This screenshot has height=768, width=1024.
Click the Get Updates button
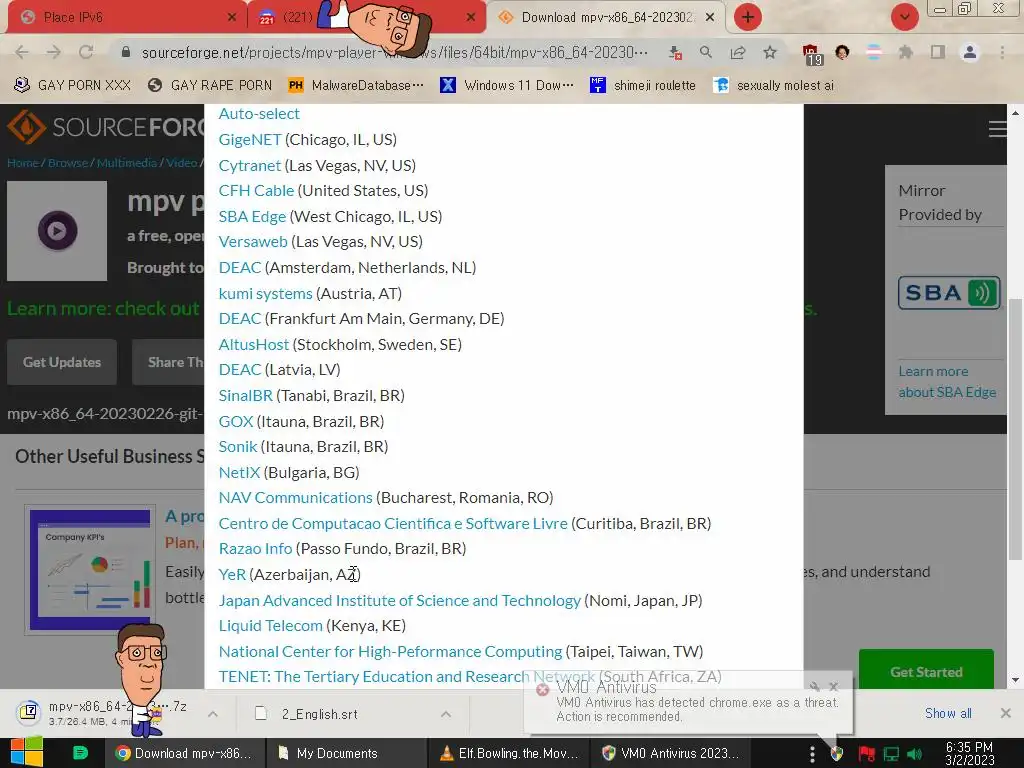(x=62, y=362)
